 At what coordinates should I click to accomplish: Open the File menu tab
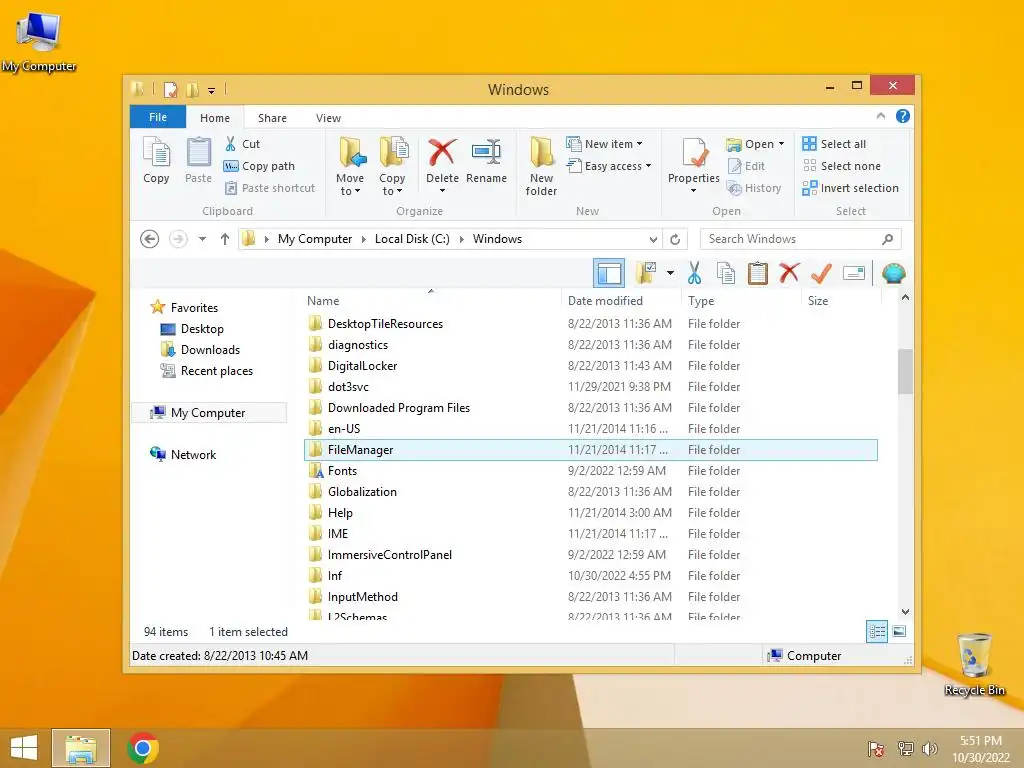158,117
